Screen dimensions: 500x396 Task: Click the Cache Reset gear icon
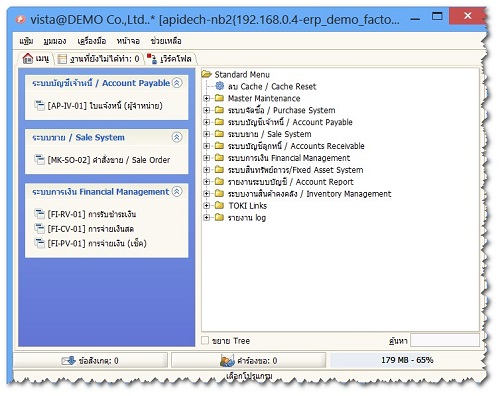(x=219, y=86)
